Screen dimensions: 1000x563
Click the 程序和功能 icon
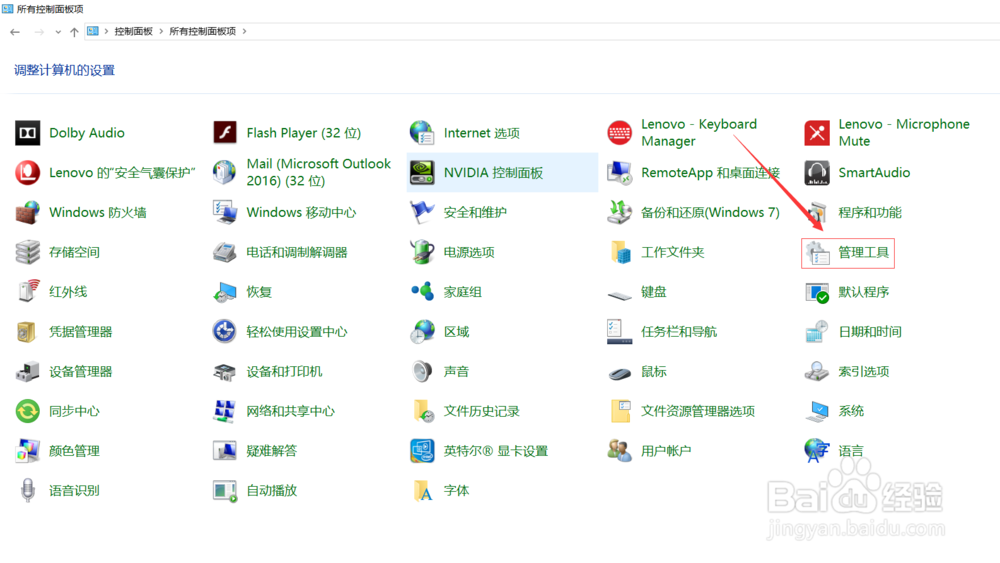coord(817,212)
